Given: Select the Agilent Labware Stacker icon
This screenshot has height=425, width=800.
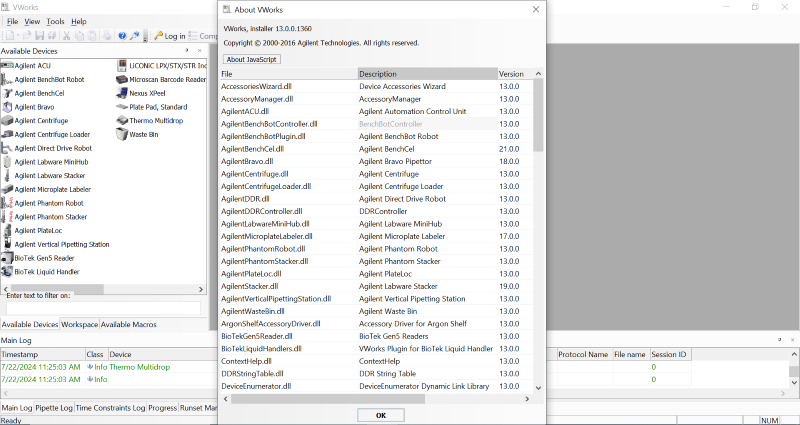Looking at the screenshot, I should pyautogui.click(x=7, y=176).
